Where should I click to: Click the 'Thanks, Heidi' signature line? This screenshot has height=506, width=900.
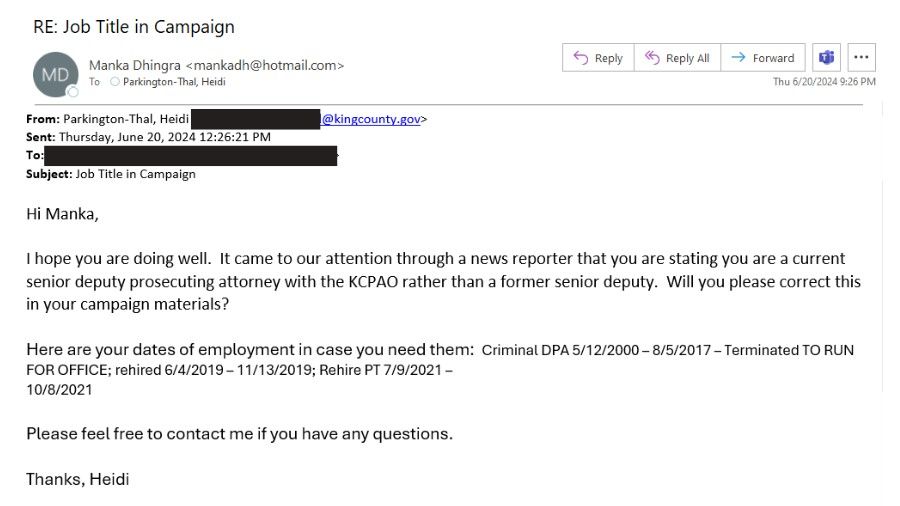click(77, 479)
